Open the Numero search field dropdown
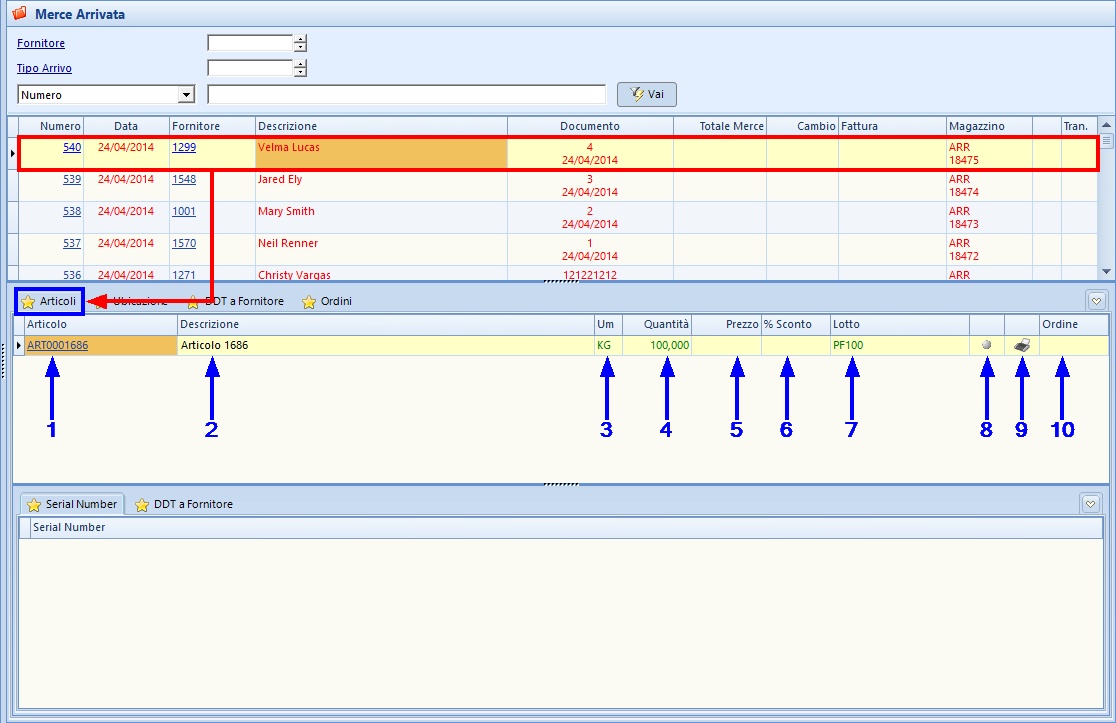The height and width of the screenshot is (723, 1116). tap(185, 95)
